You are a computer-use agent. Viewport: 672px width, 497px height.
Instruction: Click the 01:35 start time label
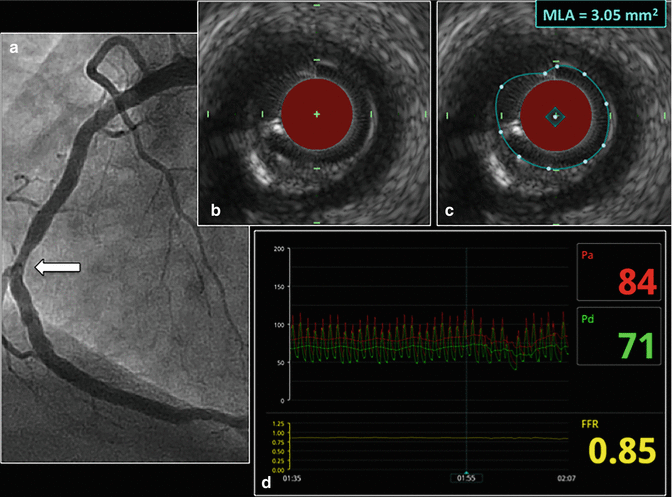295,479
